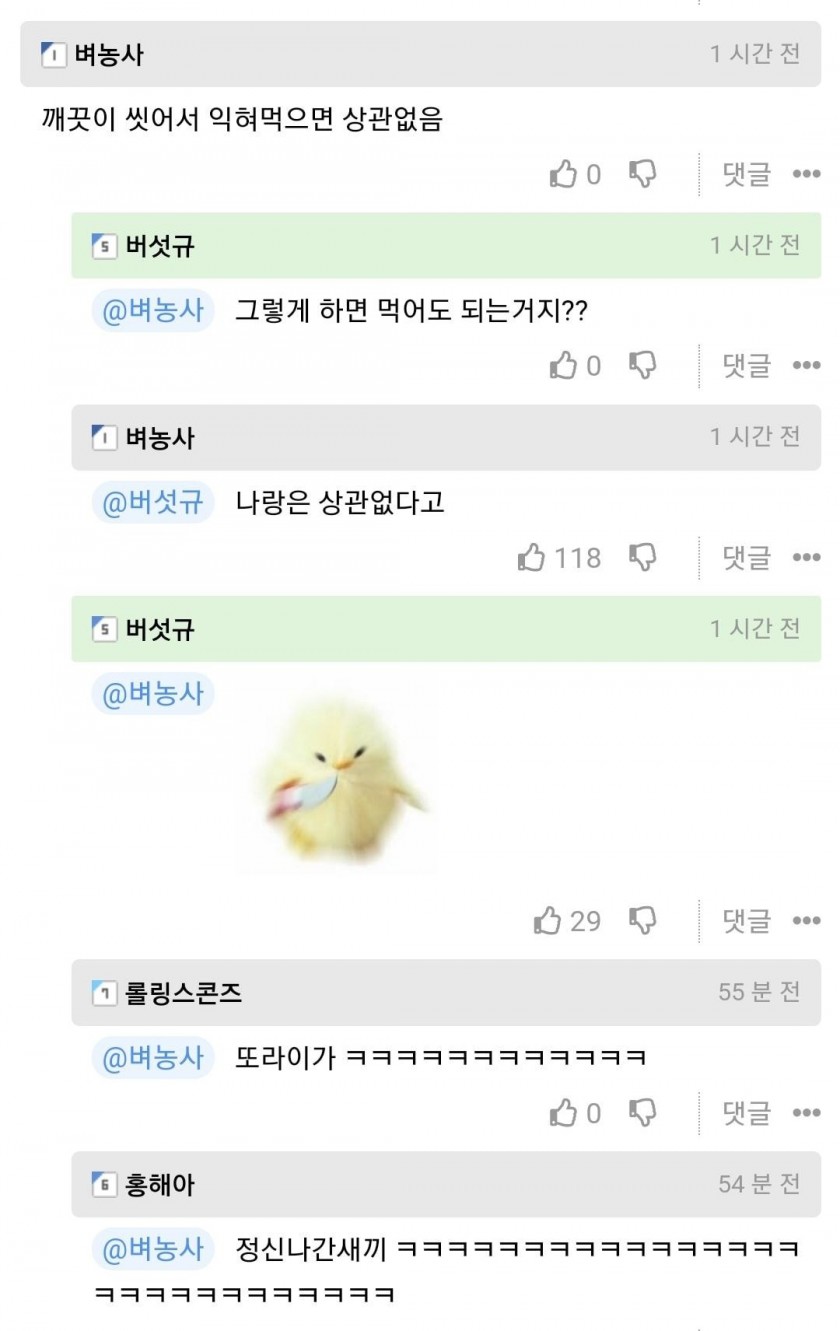Image resolution: width=840 pixels, height=1331 pixels.
Task: Reply via 댓글 on 벼농사's top comment
Action: (747, 175)
